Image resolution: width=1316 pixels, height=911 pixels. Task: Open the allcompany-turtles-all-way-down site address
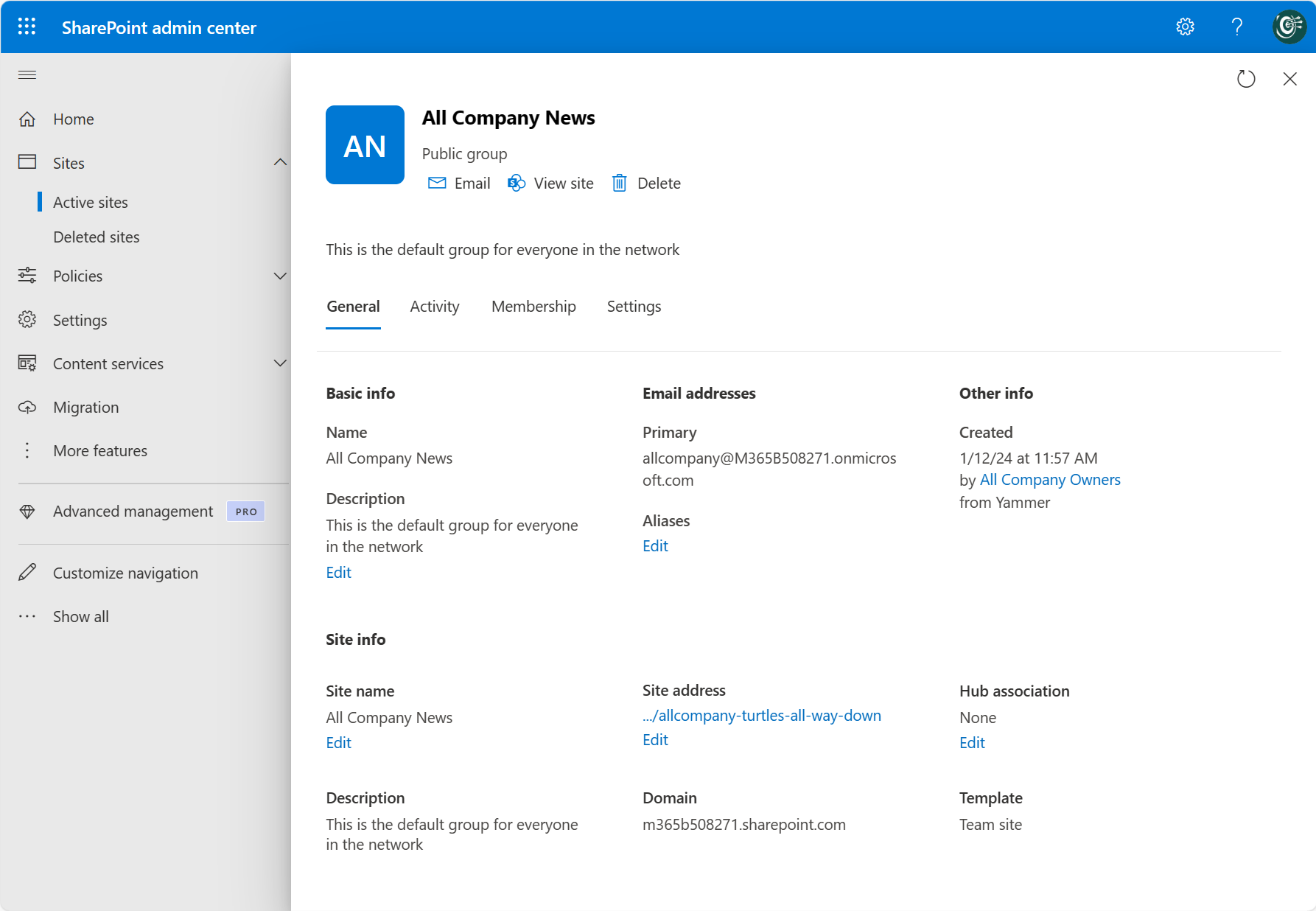tap(761, 715)
